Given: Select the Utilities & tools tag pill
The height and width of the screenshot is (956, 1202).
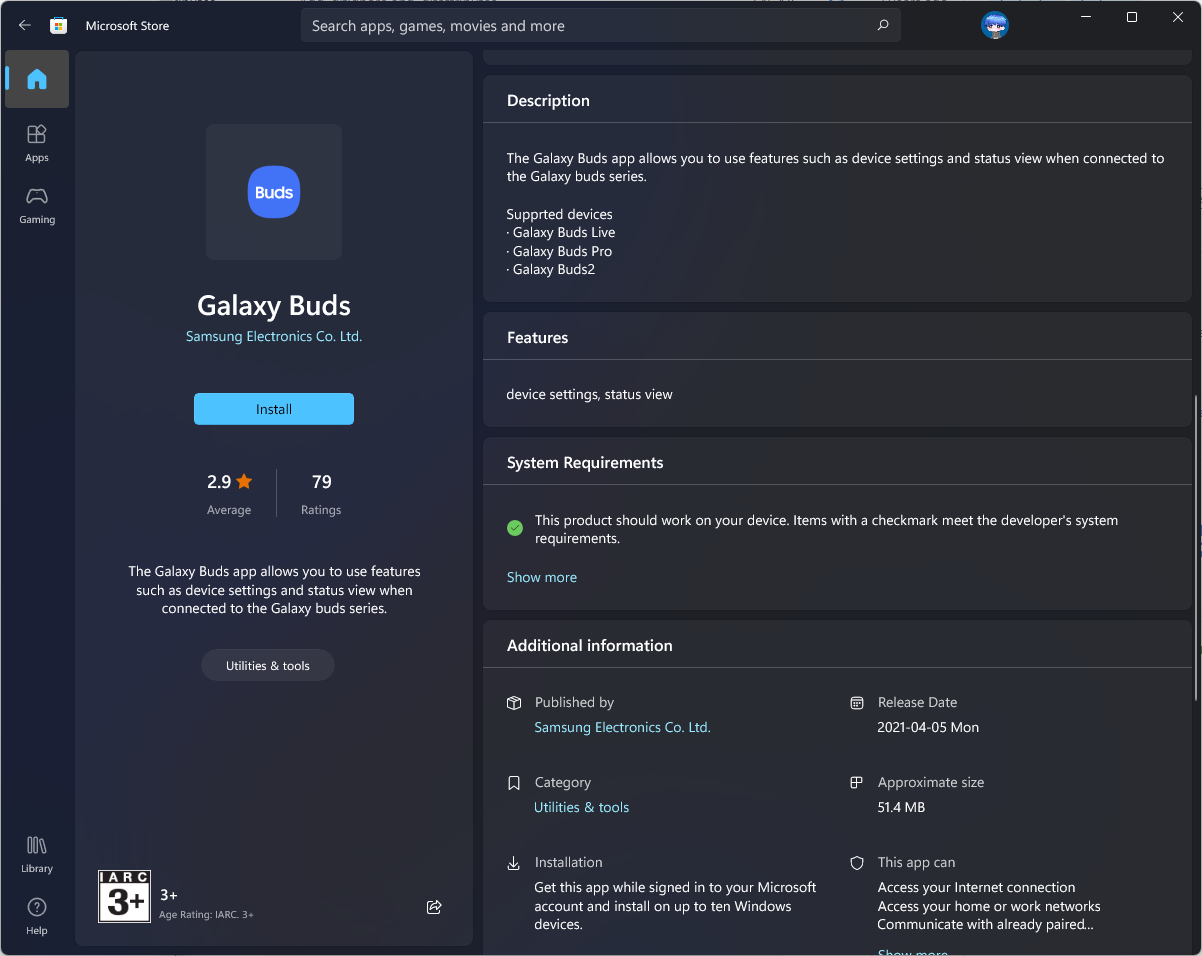Looking at the screenshot, I should pos(268,666).
